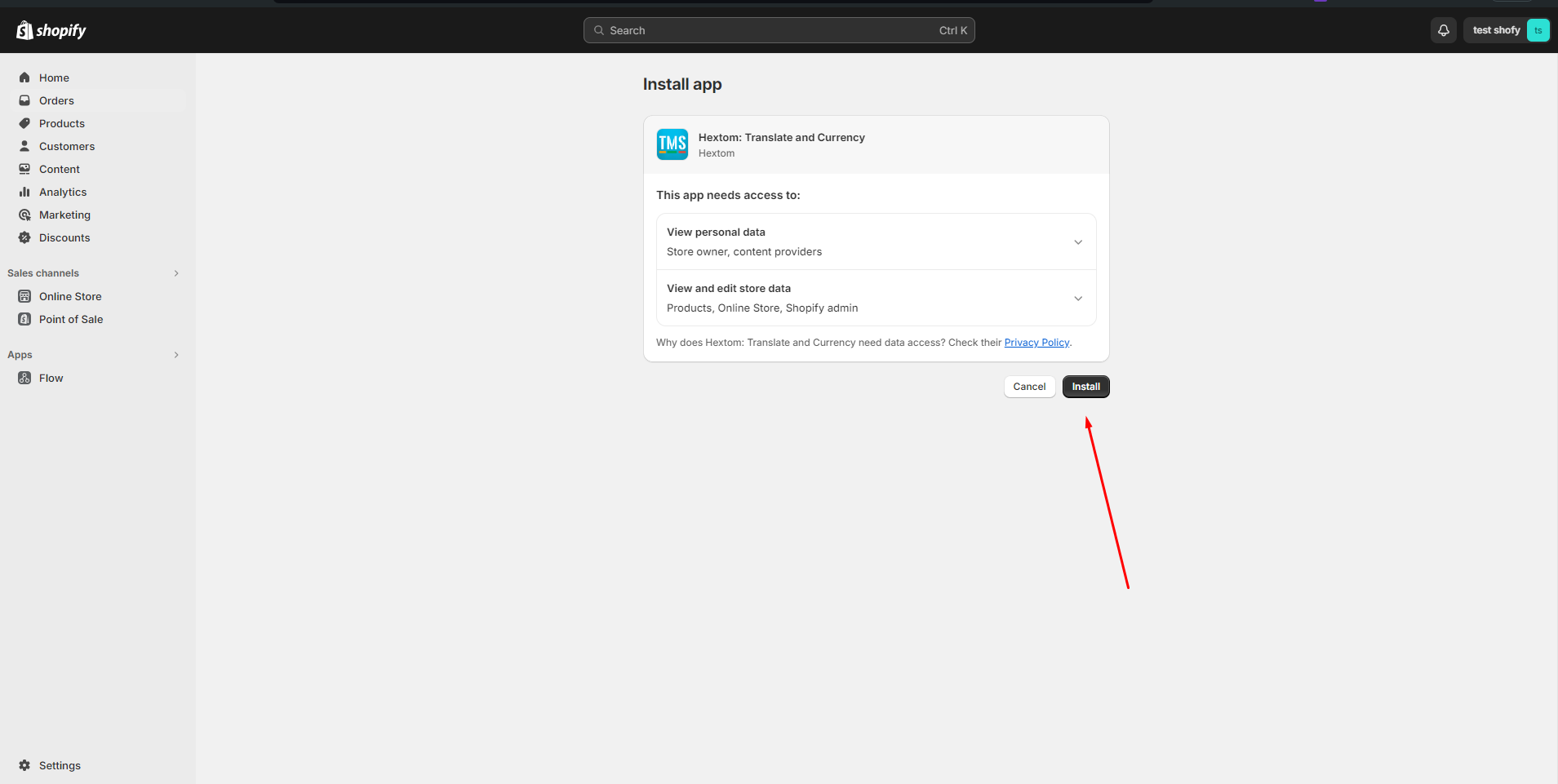Click the Flow app icon

(x=24, y=378)
